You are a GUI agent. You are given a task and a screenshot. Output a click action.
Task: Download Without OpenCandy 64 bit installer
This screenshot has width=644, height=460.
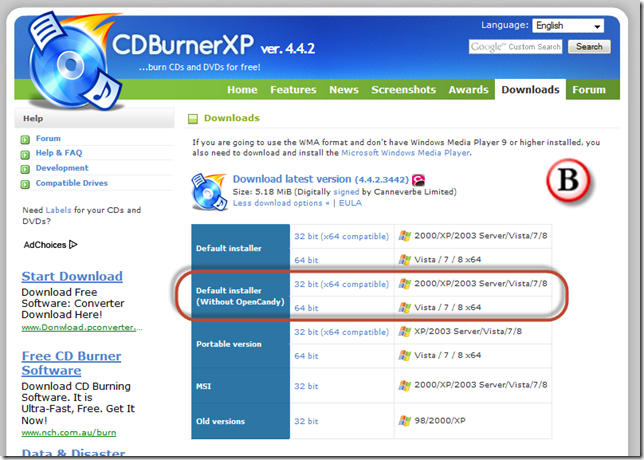pyautogui.click(x=306, y=308)
